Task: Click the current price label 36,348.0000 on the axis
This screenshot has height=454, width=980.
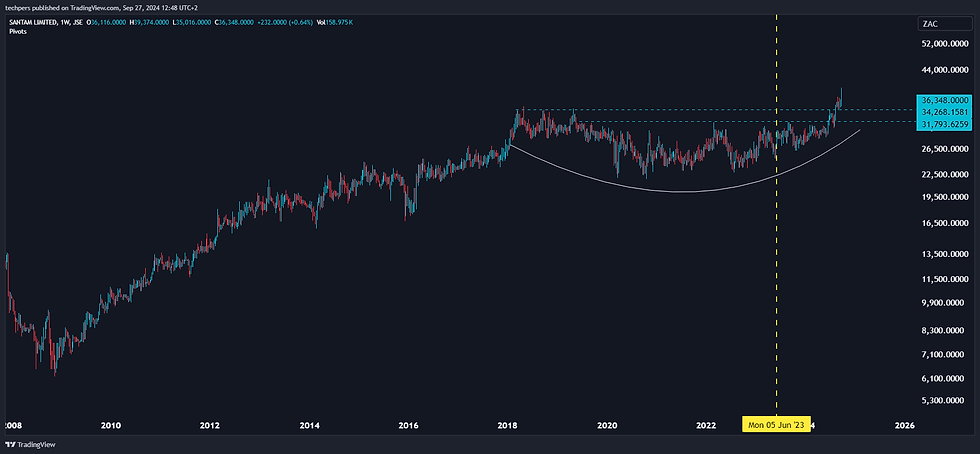Action: (944, 100)
